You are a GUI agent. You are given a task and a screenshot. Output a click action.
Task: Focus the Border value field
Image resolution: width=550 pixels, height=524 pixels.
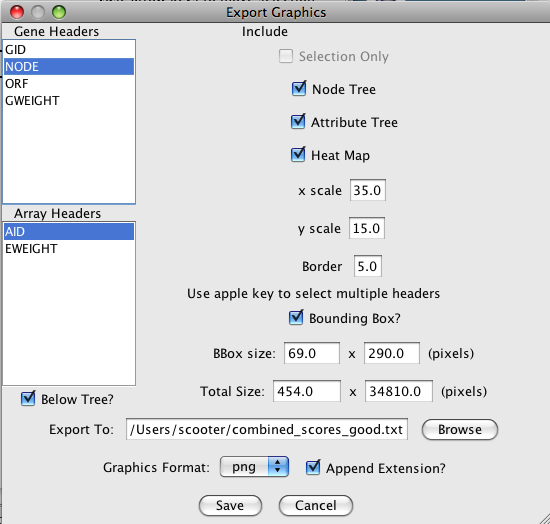click(x=368, y=266)
